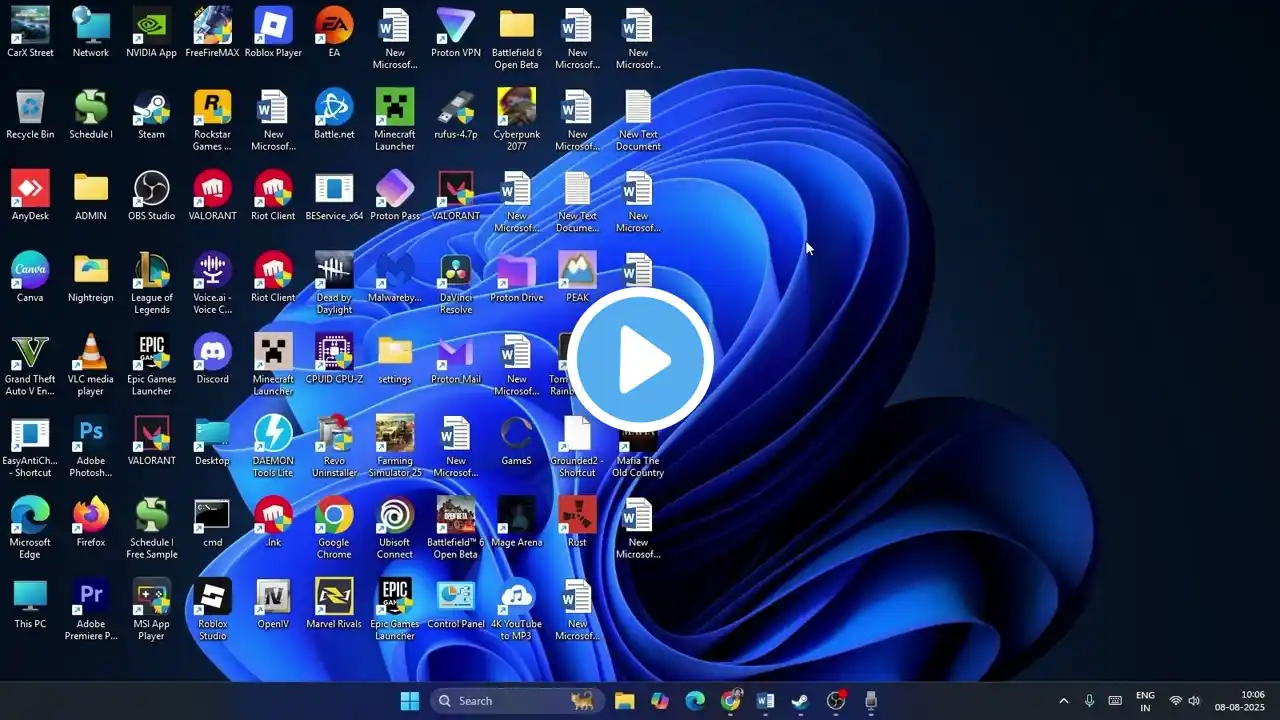Open the Control Panel shortcut
1280x720 pixels.
tap(456, 603)
